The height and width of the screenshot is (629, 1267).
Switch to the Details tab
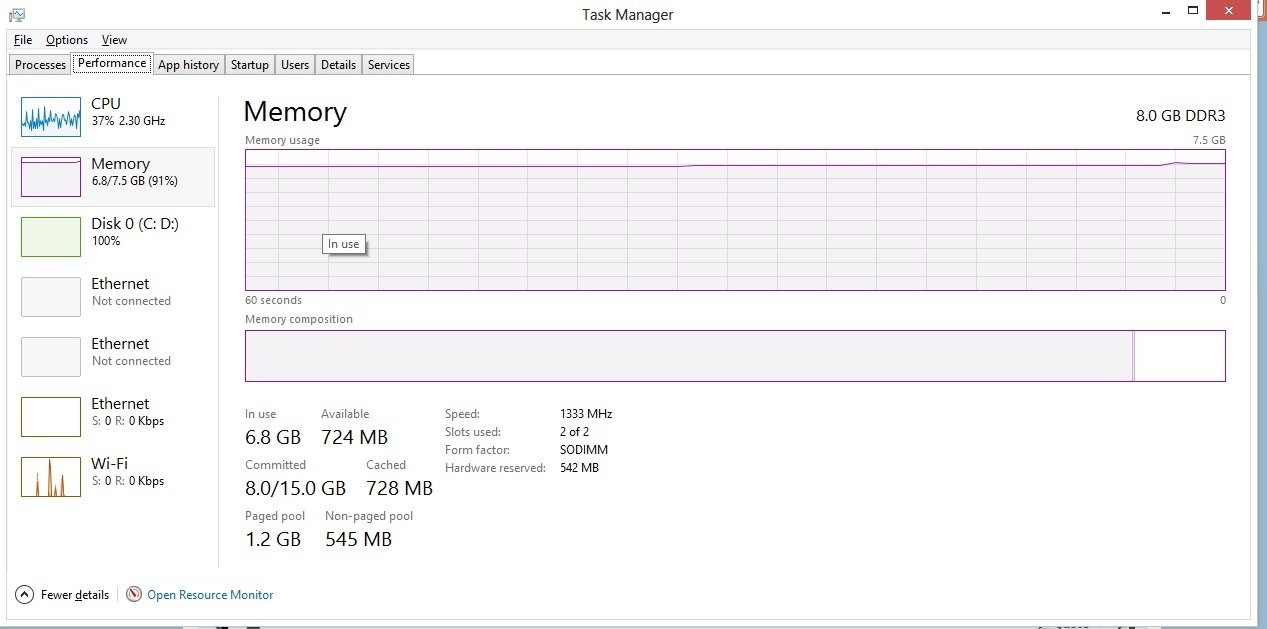click(x=338, y=65)
